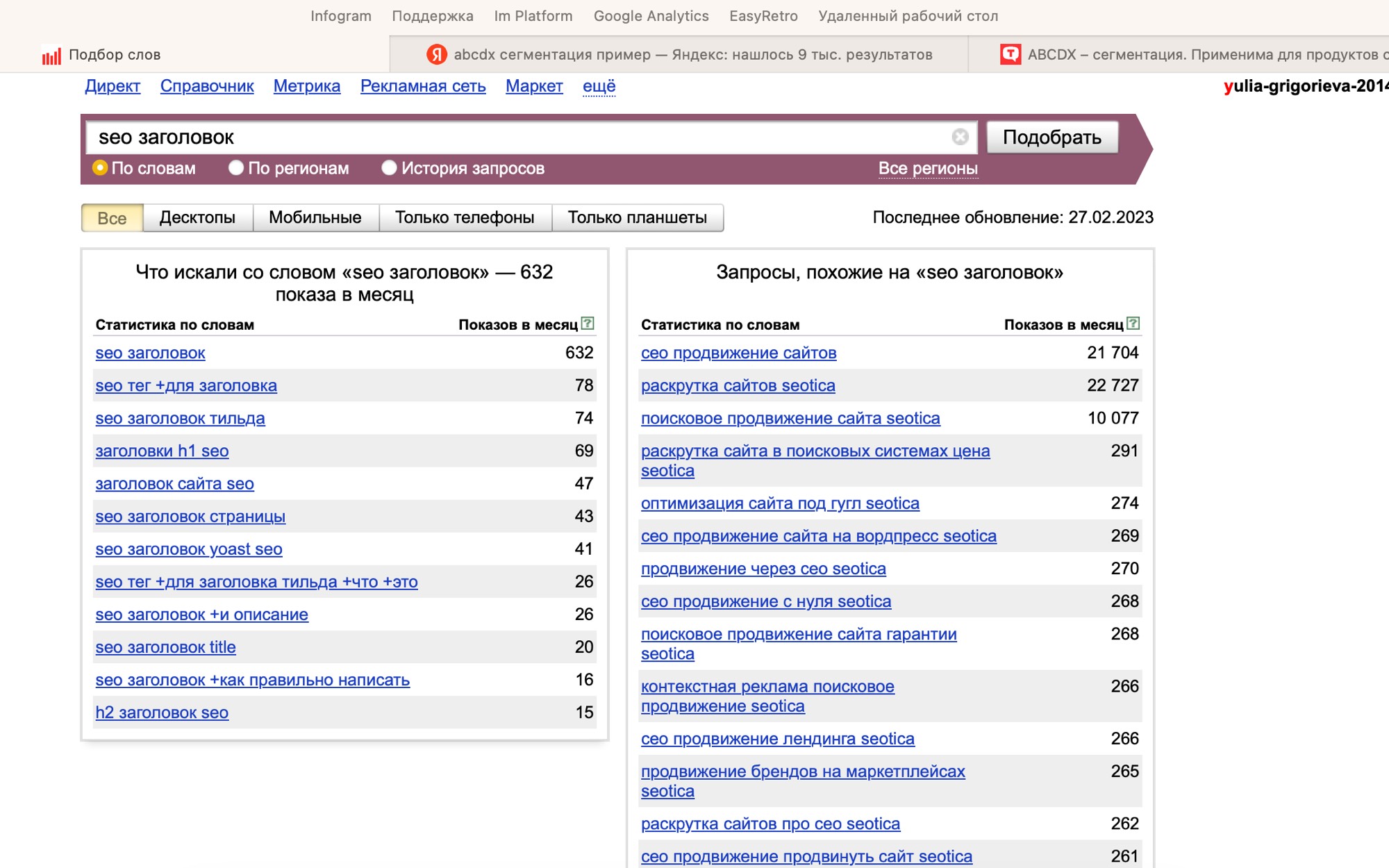The height and width of the screenshot is (868, 1389).
Task: Open the Im Platform bookmark
Action: (533, 16)
